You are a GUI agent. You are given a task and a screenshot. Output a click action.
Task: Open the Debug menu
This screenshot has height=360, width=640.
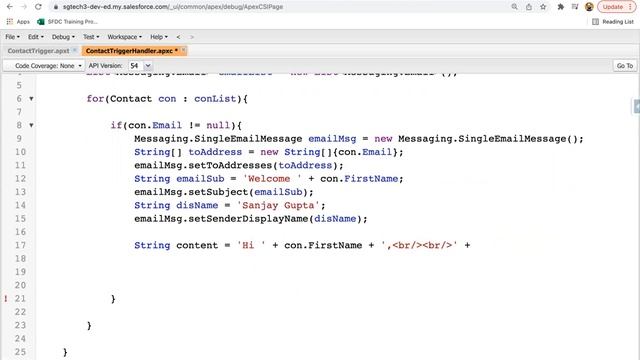point(63,37)
